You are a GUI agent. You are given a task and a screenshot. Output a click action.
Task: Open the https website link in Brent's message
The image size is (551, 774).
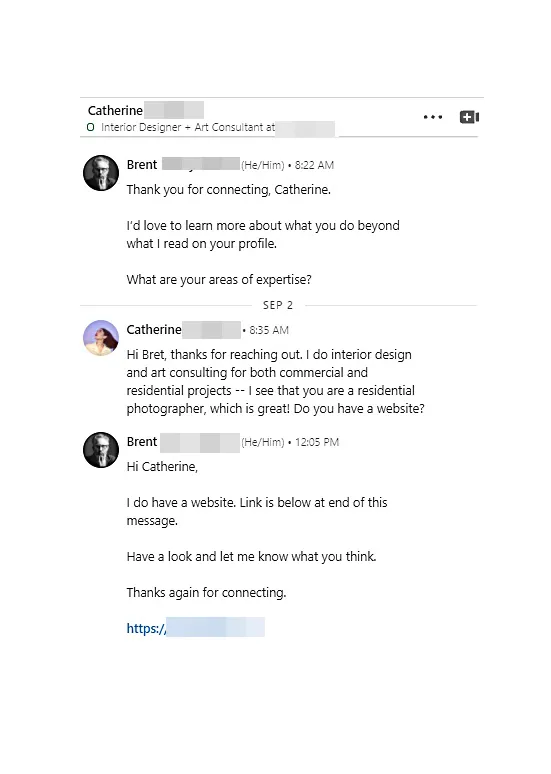click(x=196, y=628)
